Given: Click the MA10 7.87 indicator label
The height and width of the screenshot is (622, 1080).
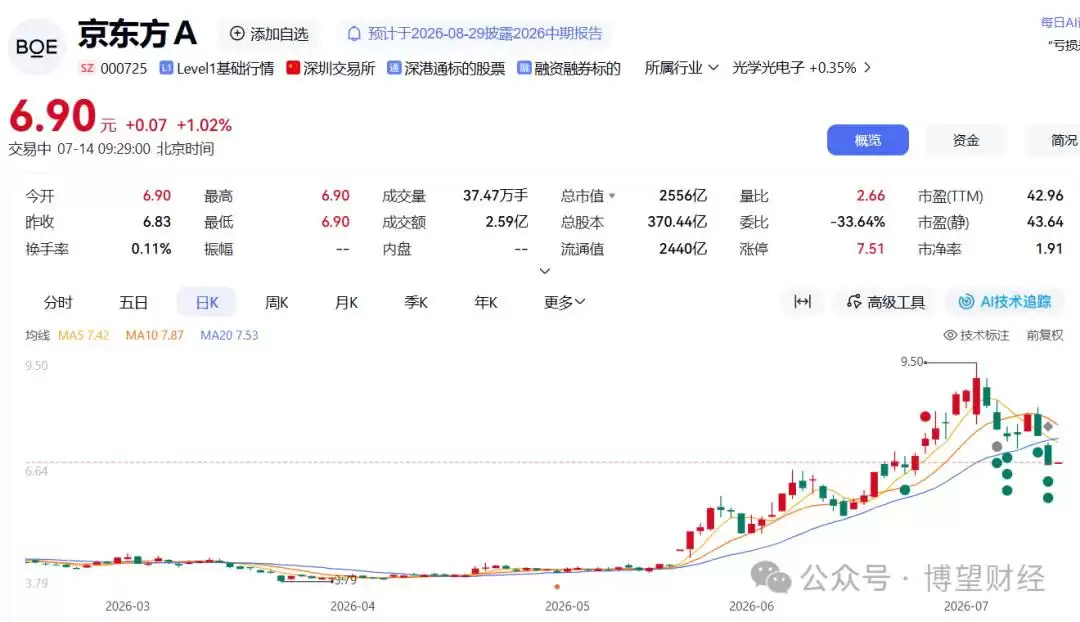Looking at the screenshot, I should [154, 335].
